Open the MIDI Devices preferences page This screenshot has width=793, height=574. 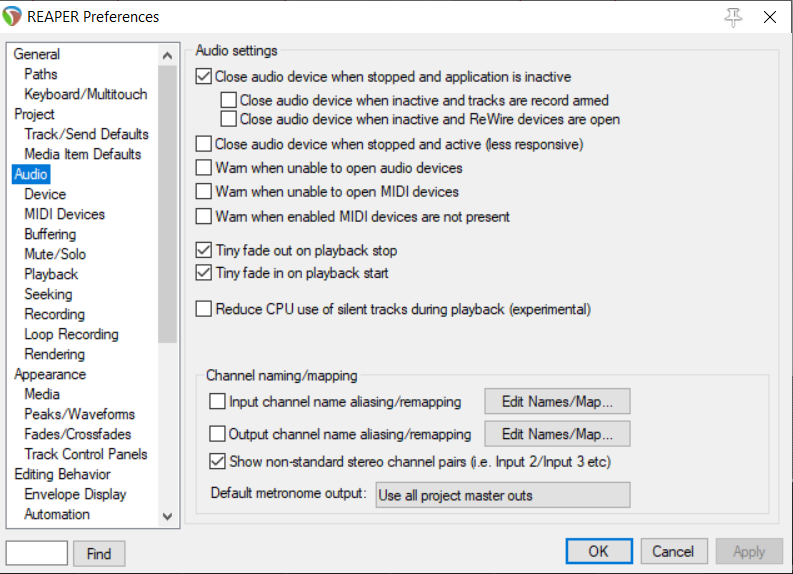(64, 214)
